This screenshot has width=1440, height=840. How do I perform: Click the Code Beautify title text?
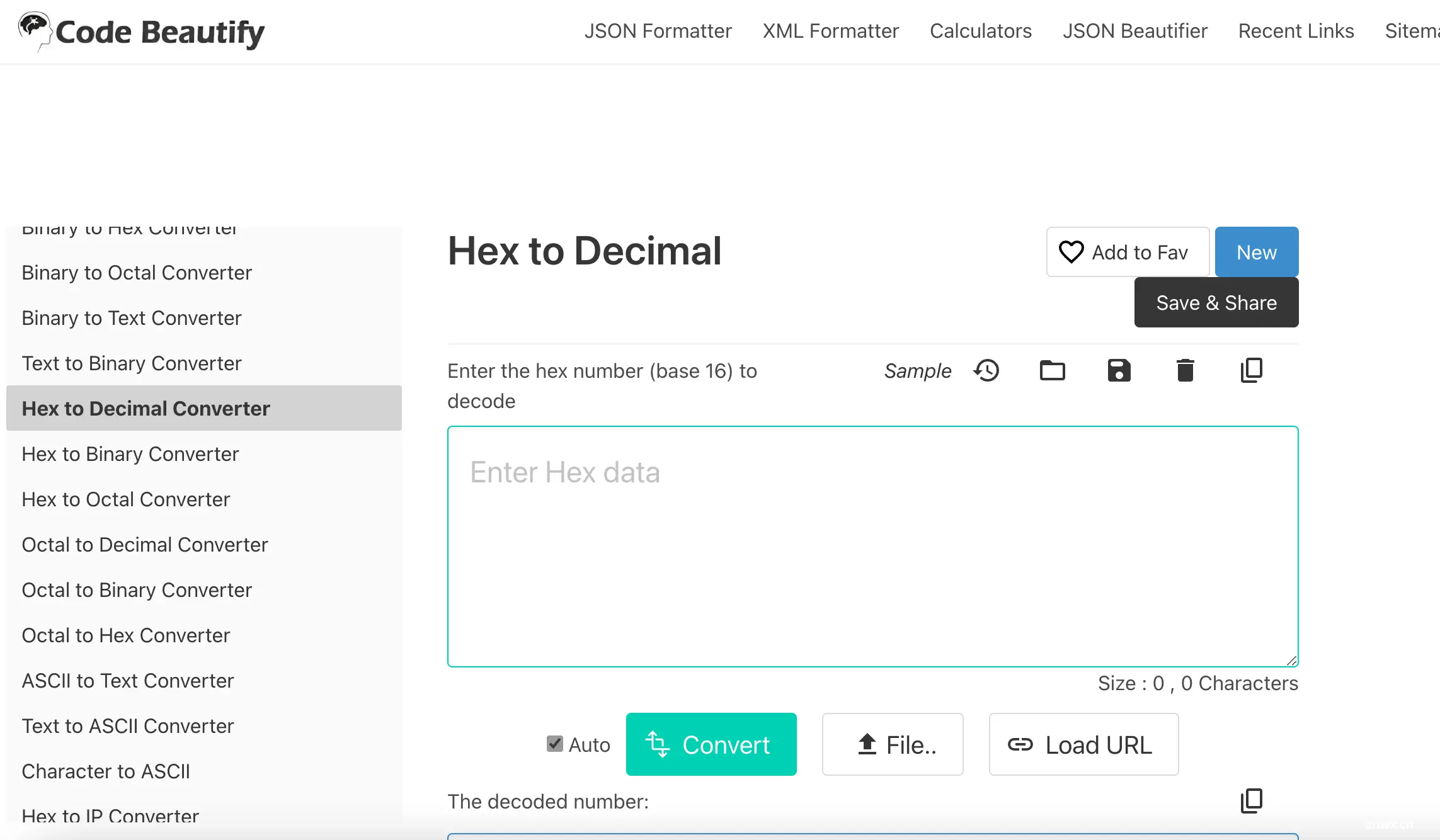click(160, 32)
